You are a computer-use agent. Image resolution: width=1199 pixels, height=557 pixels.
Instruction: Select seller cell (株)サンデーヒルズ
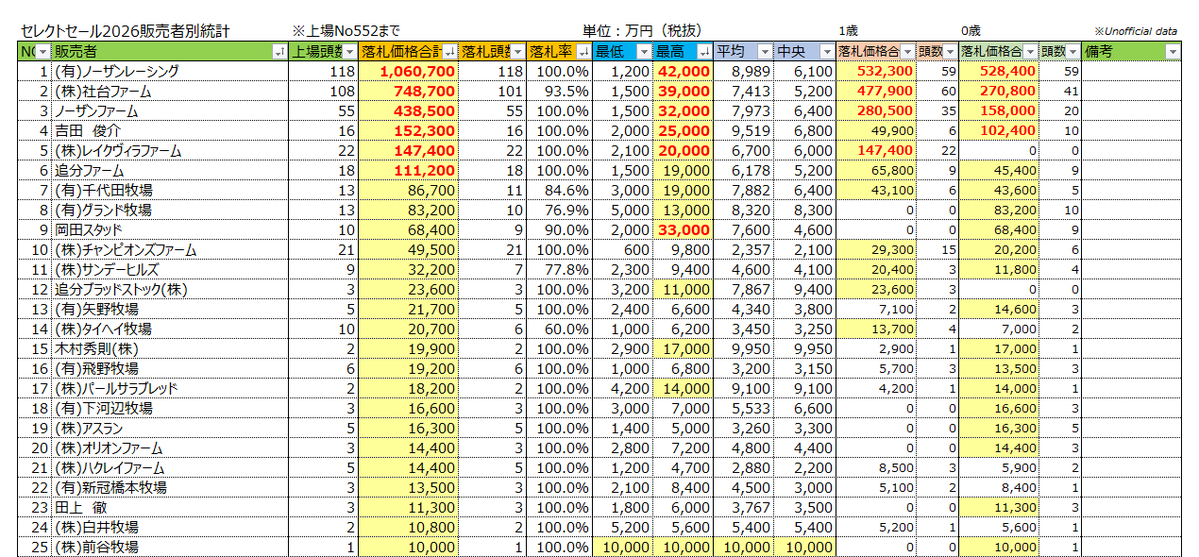pyautogui.click(x=171, y=270)
